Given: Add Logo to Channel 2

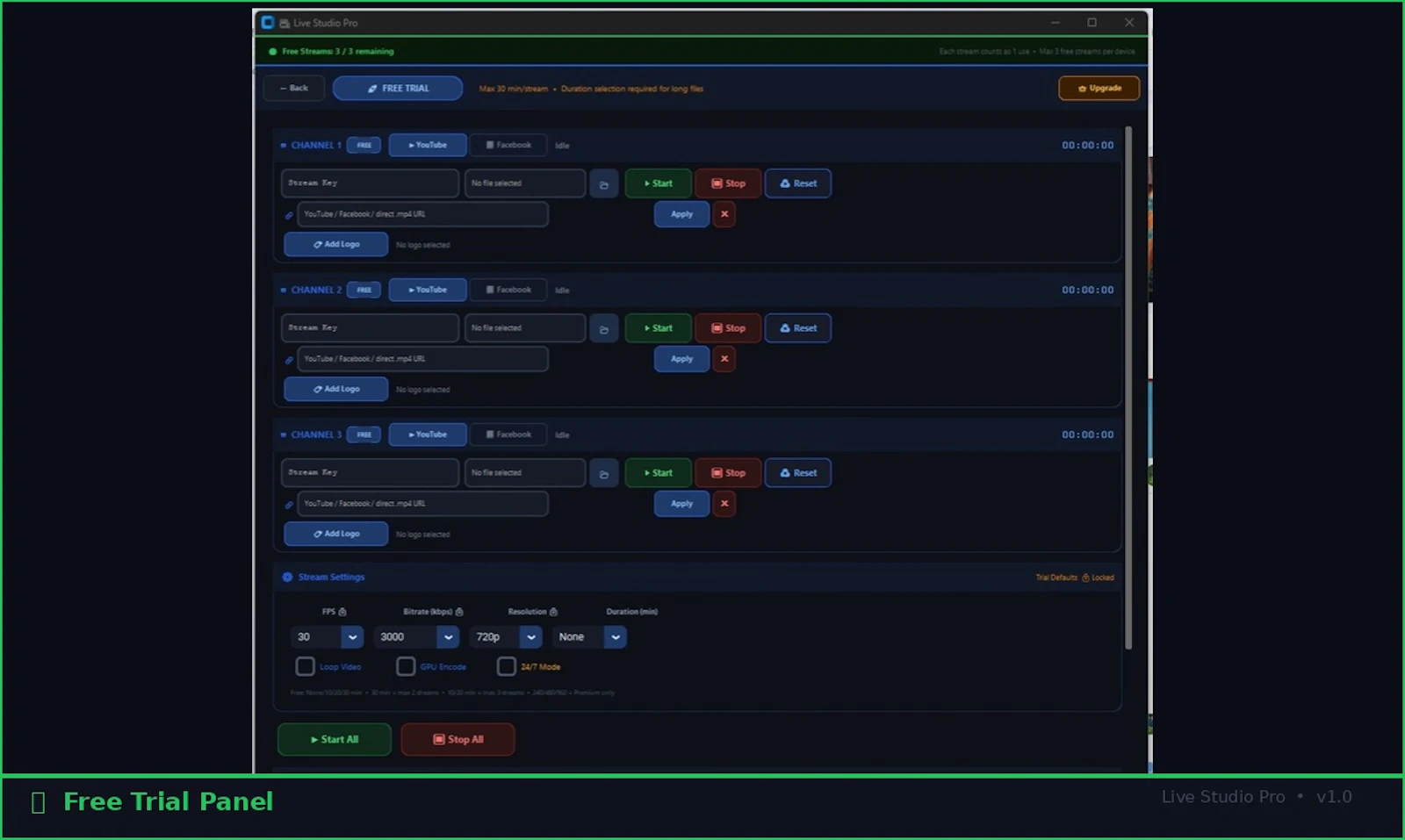Looking at the screenshot, I should pyautogui.click(x=335, y=389).
